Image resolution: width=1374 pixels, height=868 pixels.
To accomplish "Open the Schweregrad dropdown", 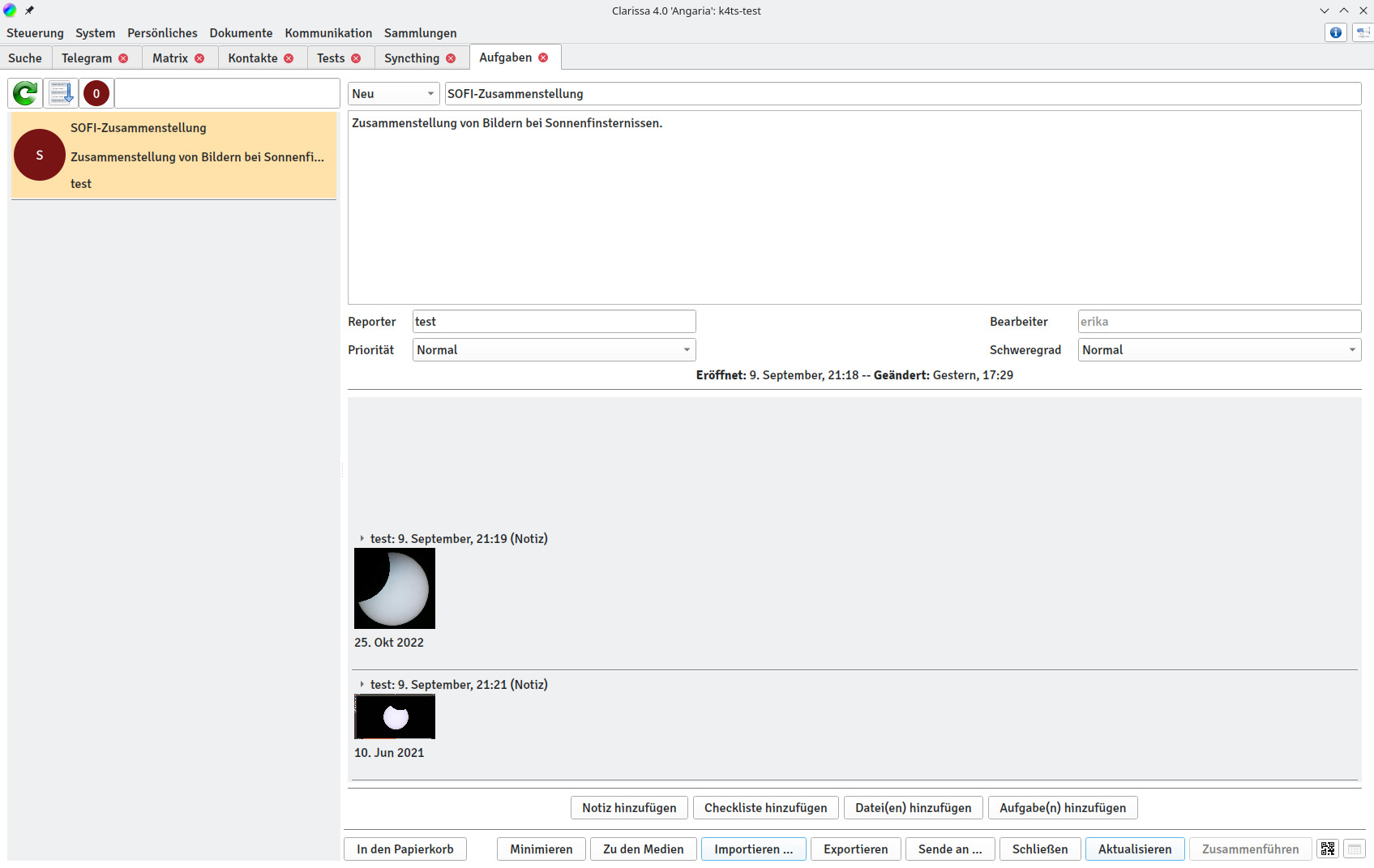I will pyautogui.click(x=1219, y=349).
